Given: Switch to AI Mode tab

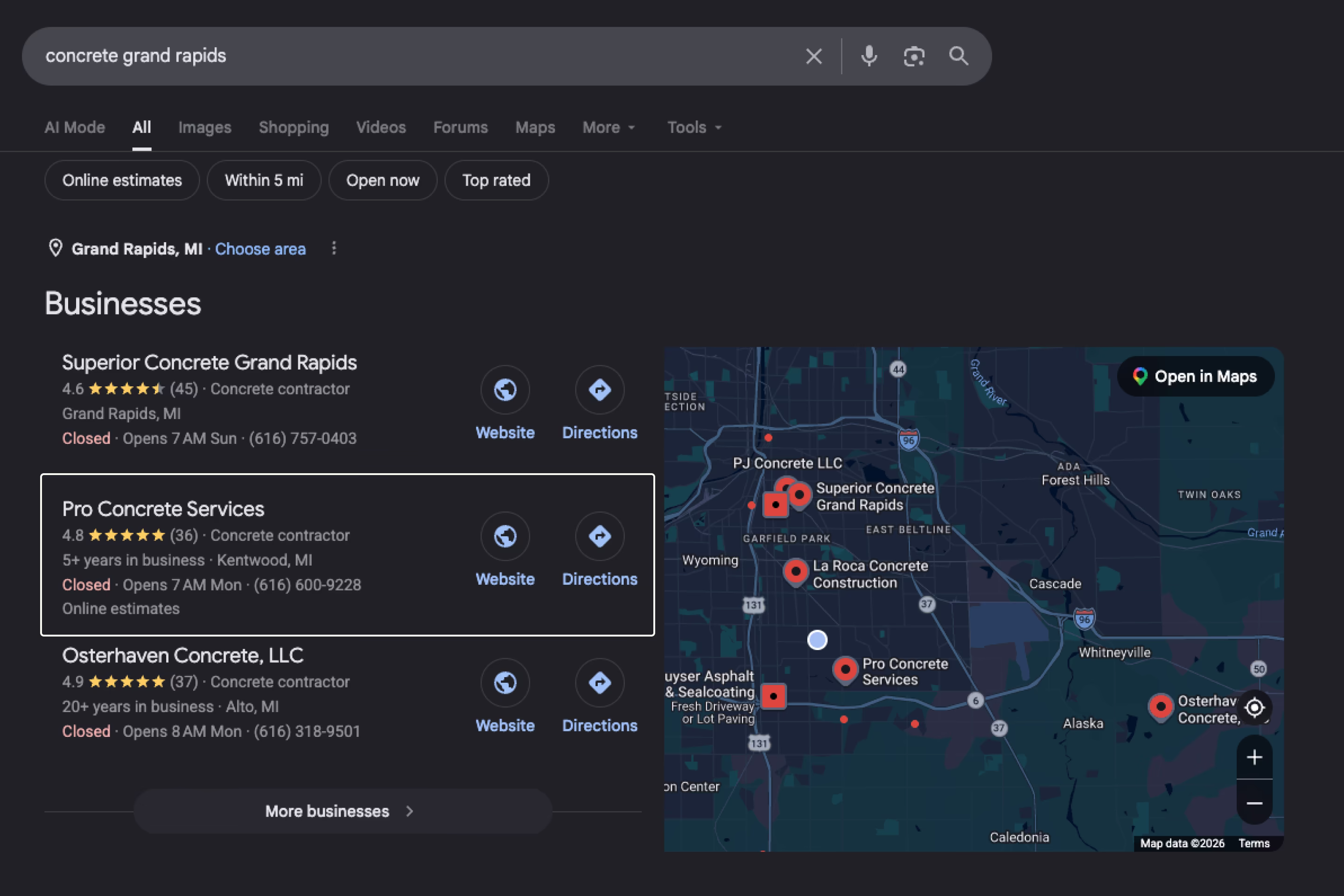Looking at the screenshot, I should coord(75,127).
